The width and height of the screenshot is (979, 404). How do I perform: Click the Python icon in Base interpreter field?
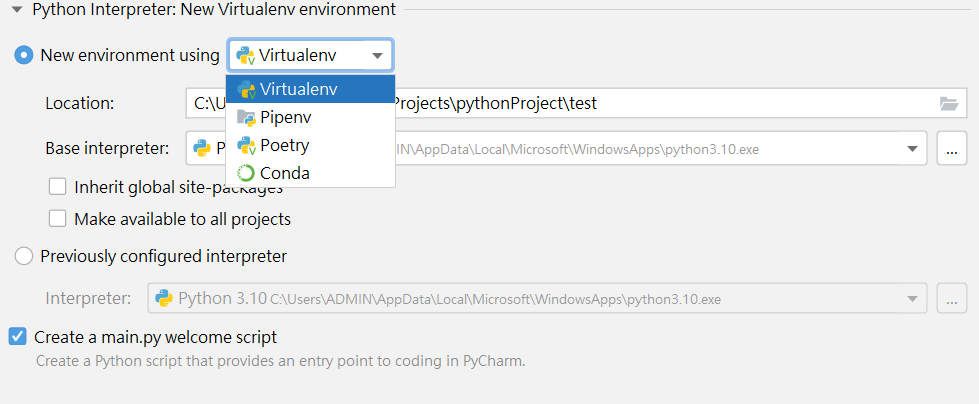pyautogui.click(x=201, y=149)
